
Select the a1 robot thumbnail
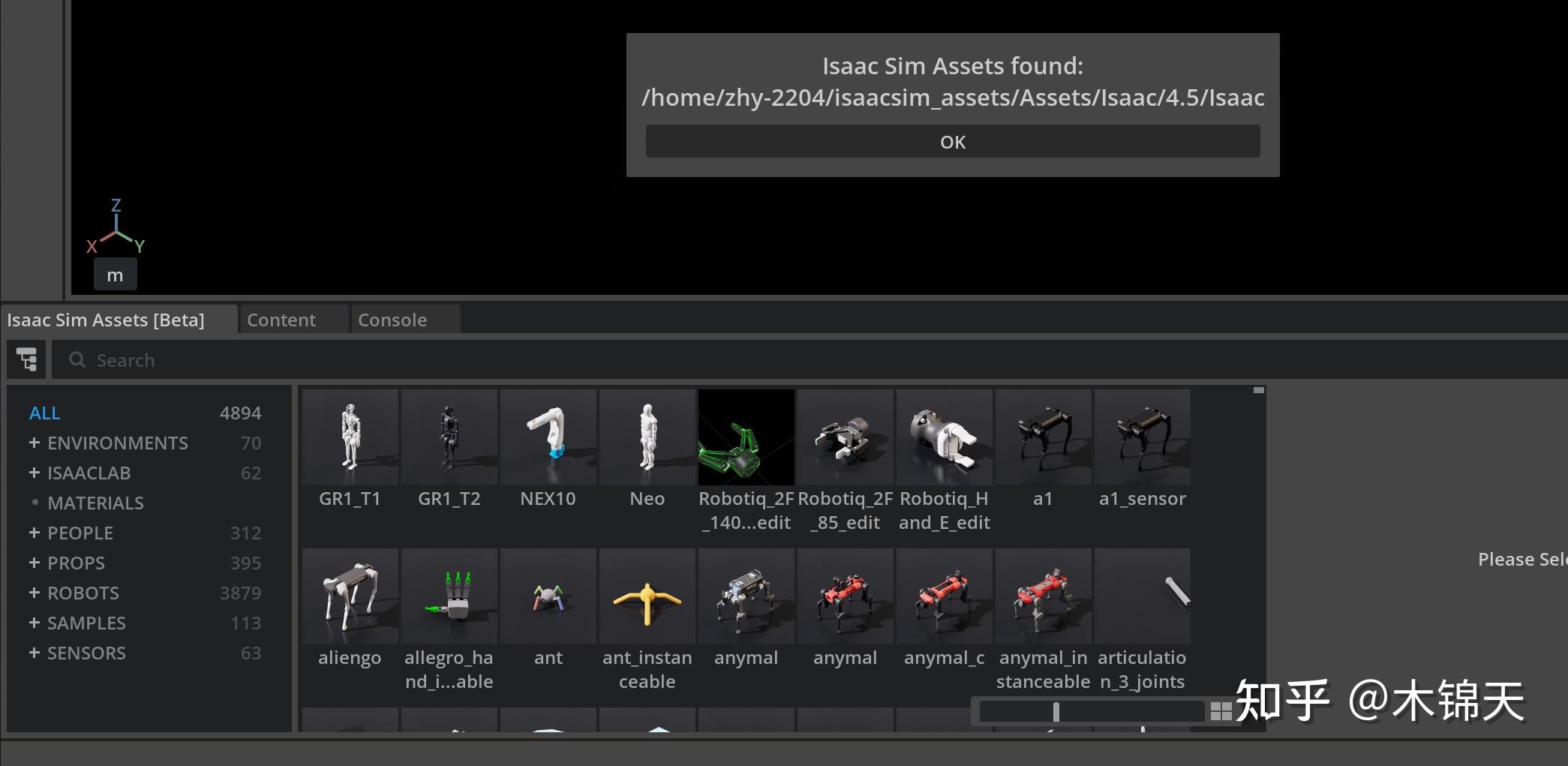(1044, 437)
